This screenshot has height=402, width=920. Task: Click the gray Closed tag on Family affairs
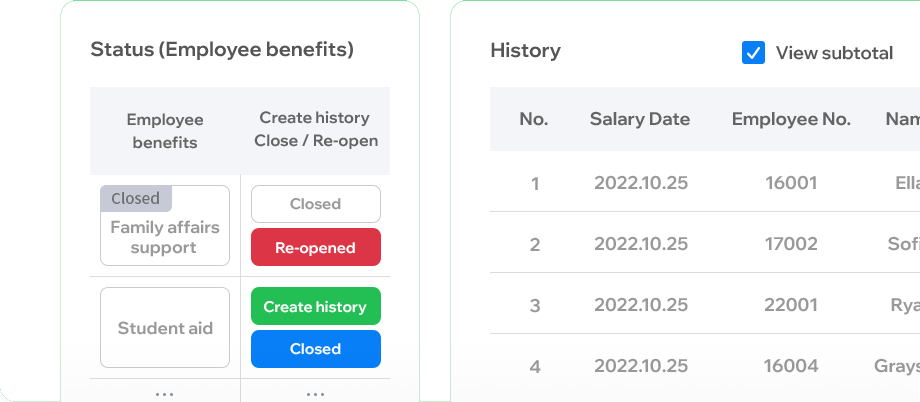pyautogui.click(x=136, y=198)
